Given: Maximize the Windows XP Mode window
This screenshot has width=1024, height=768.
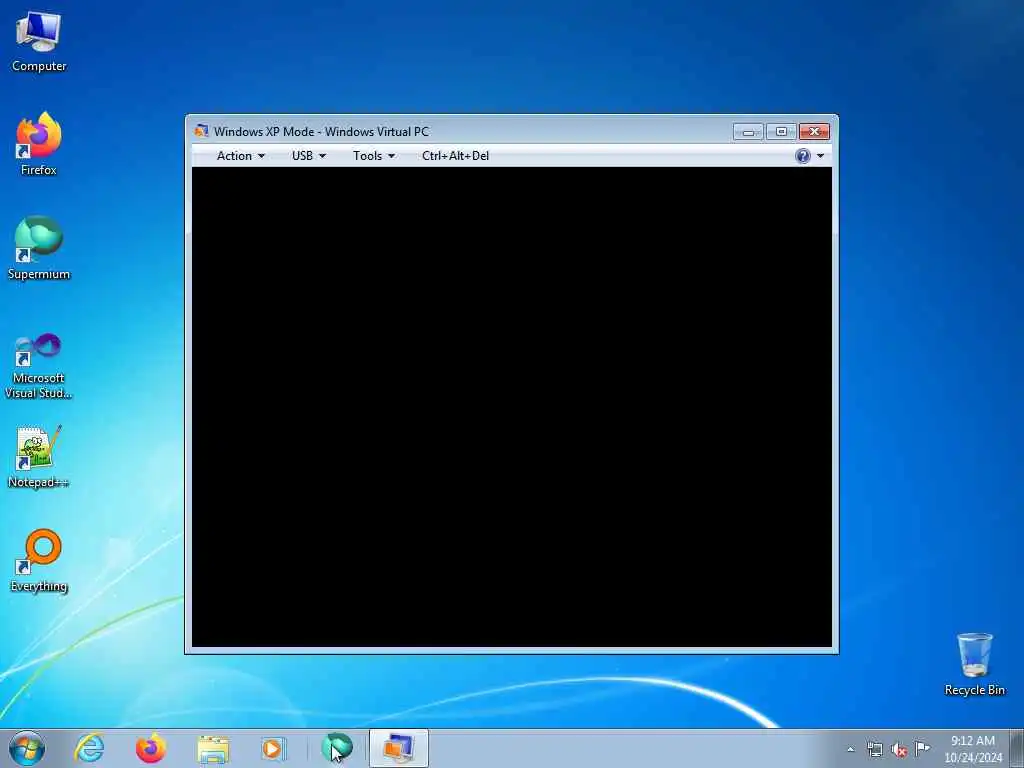Looking at the screenshot, I should [x=781, y=132].
